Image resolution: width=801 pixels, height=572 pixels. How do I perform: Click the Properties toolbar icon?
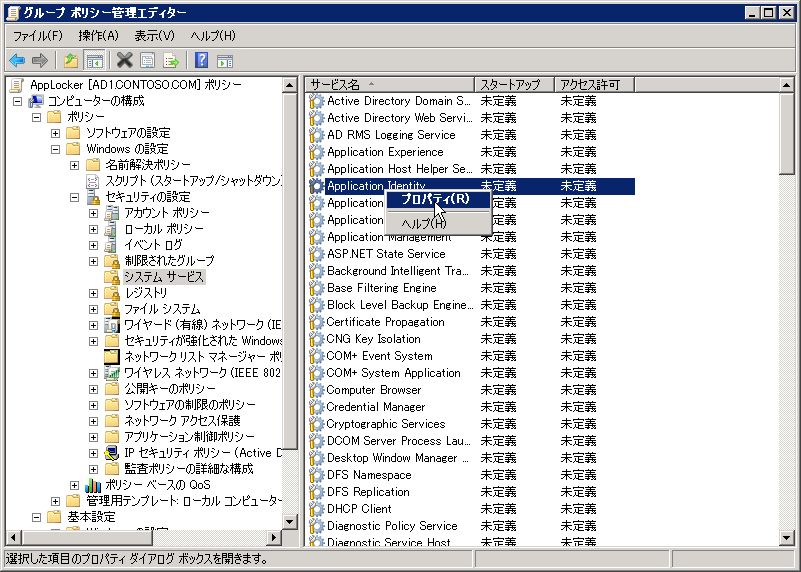tap(148, 61)
